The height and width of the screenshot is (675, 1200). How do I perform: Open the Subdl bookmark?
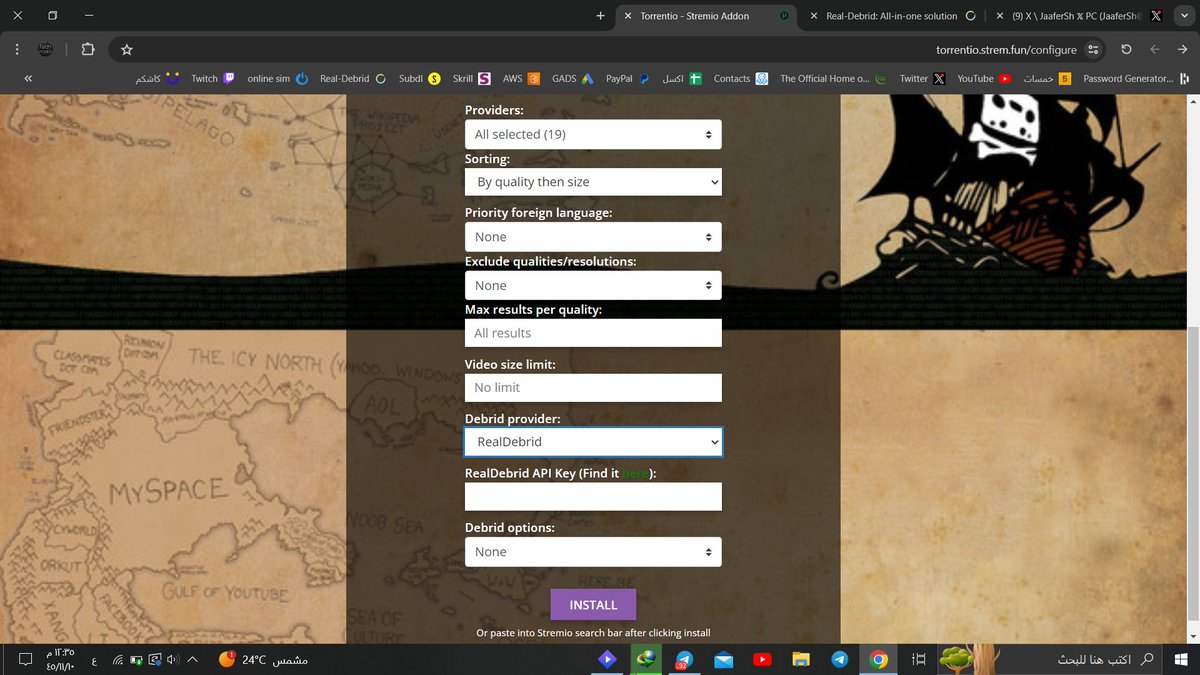419,78
